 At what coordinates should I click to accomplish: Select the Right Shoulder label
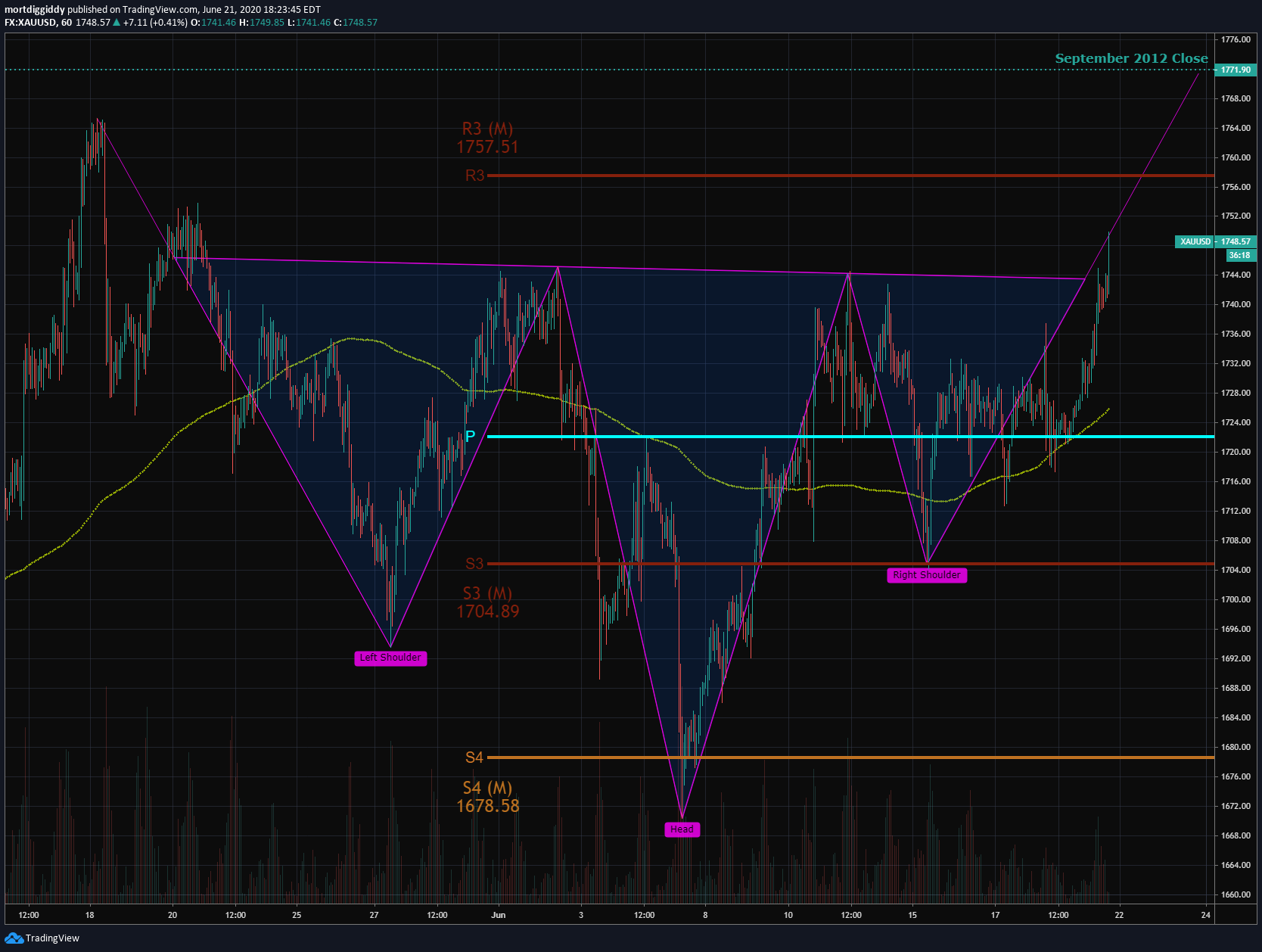(x=927, y=575)
